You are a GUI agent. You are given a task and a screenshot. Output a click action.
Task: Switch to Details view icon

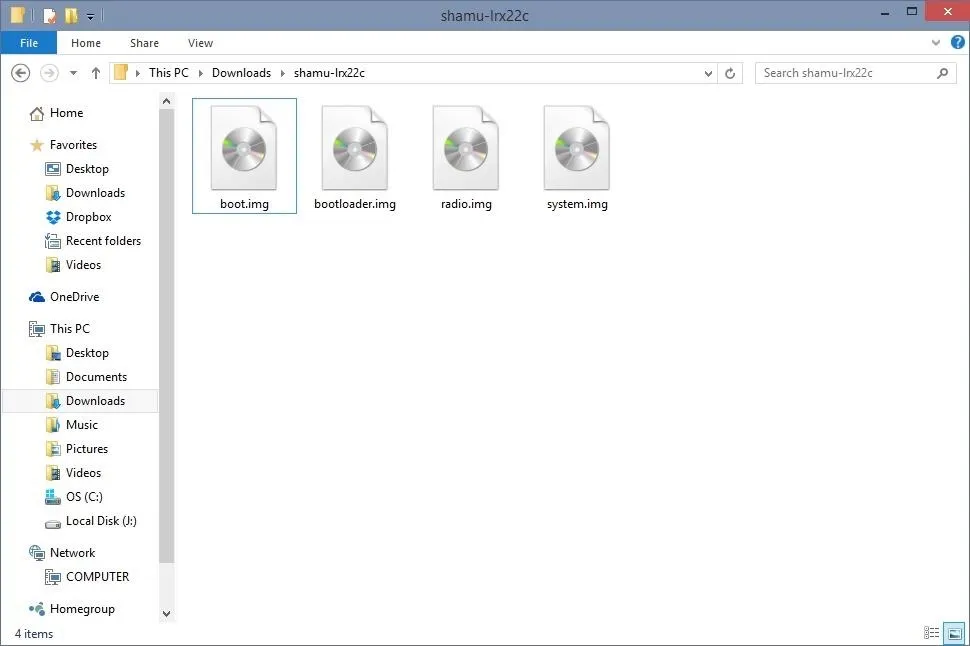[932, 632]
